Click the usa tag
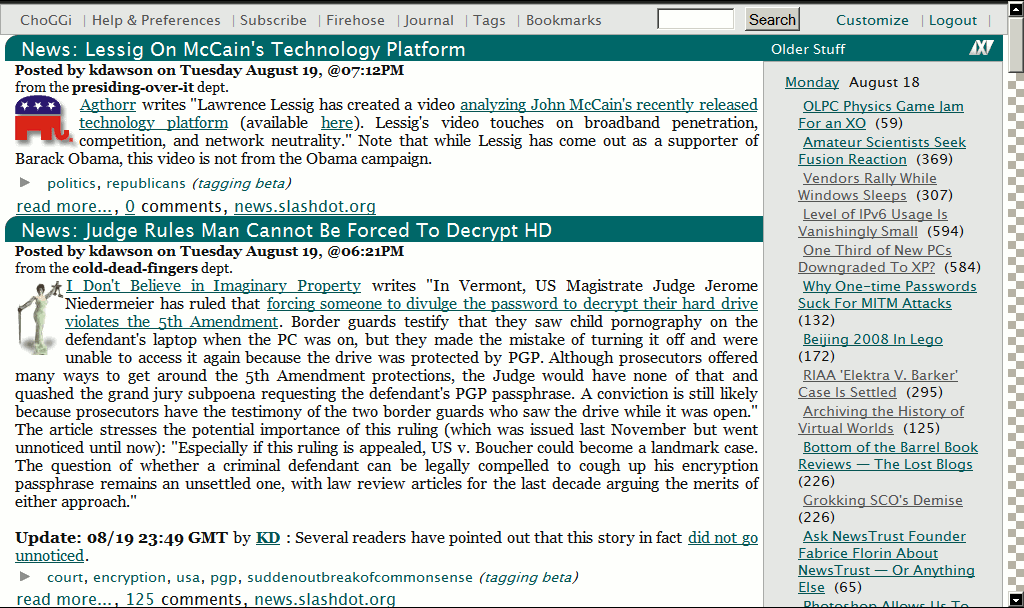 [x=188, y=577]
